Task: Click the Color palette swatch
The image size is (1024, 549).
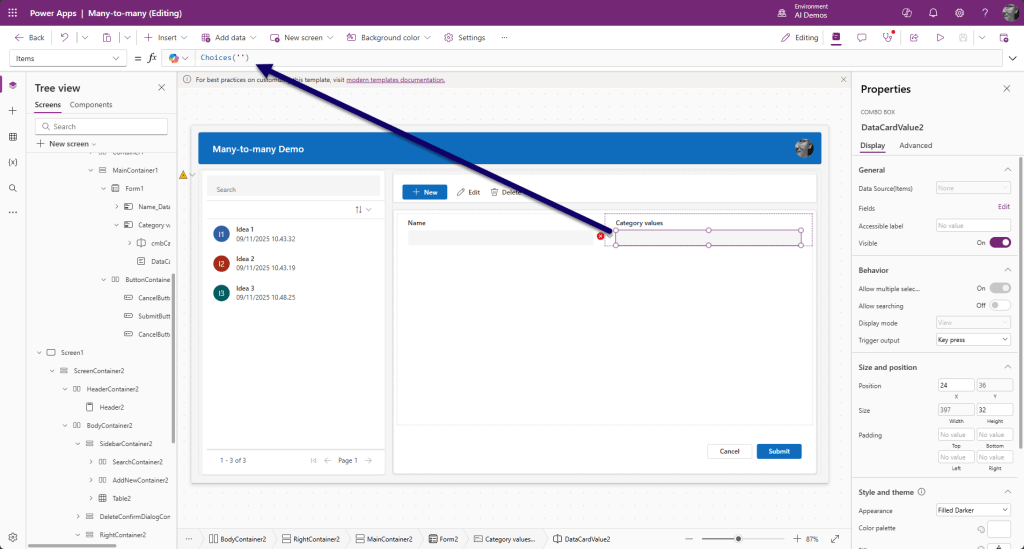Action: tap(999, 528)
